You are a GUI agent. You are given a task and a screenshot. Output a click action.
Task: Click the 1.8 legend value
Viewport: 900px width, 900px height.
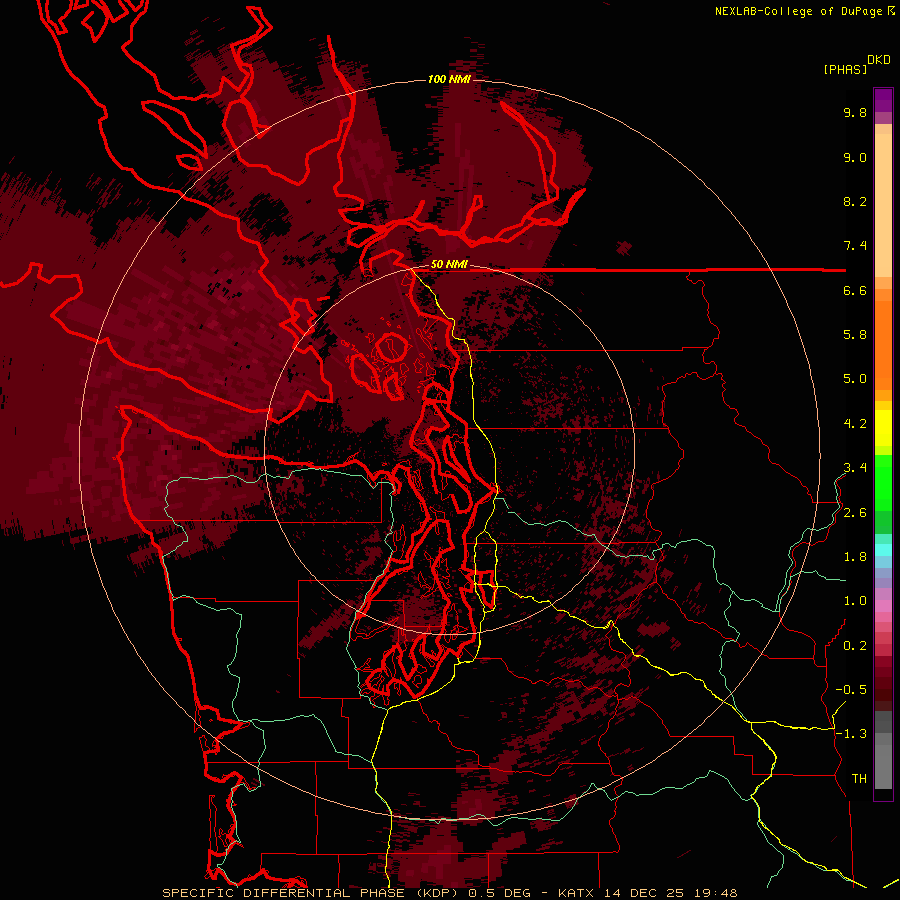(x=855, y=557)
